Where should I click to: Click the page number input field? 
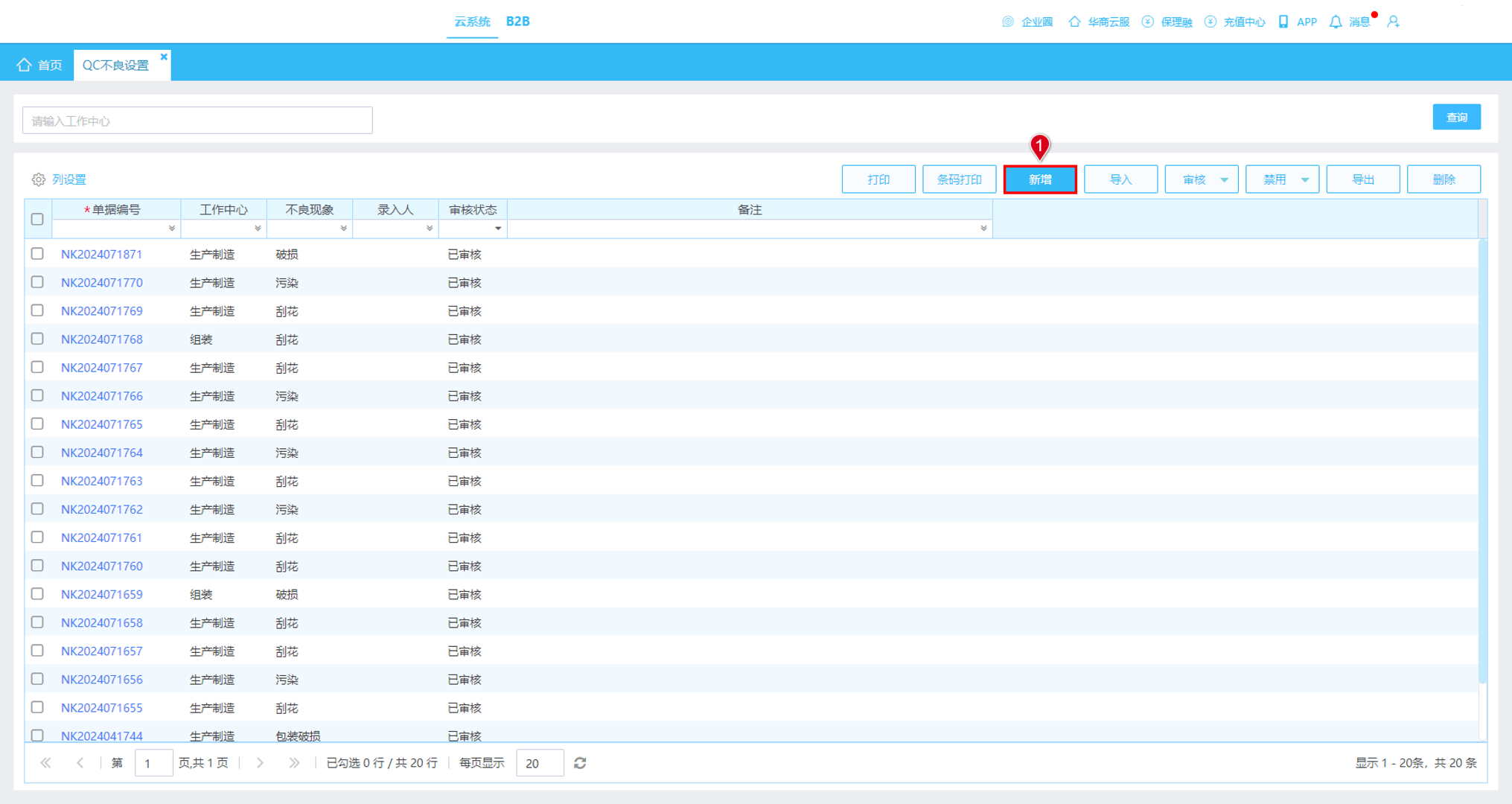pos(154,763)
